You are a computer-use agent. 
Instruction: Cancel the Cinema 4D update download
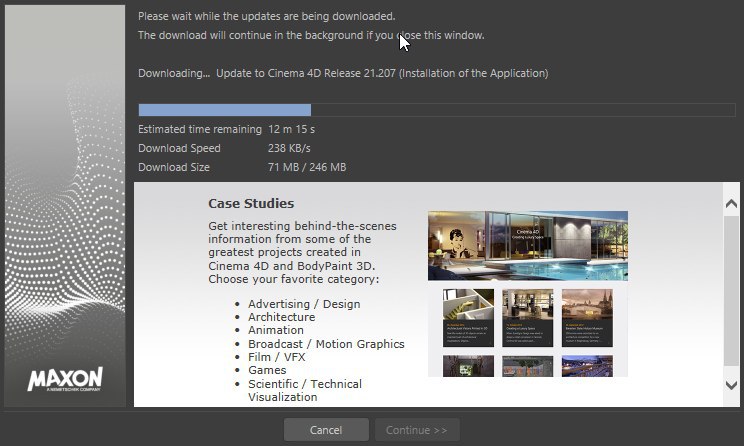(x=326, y=430)
